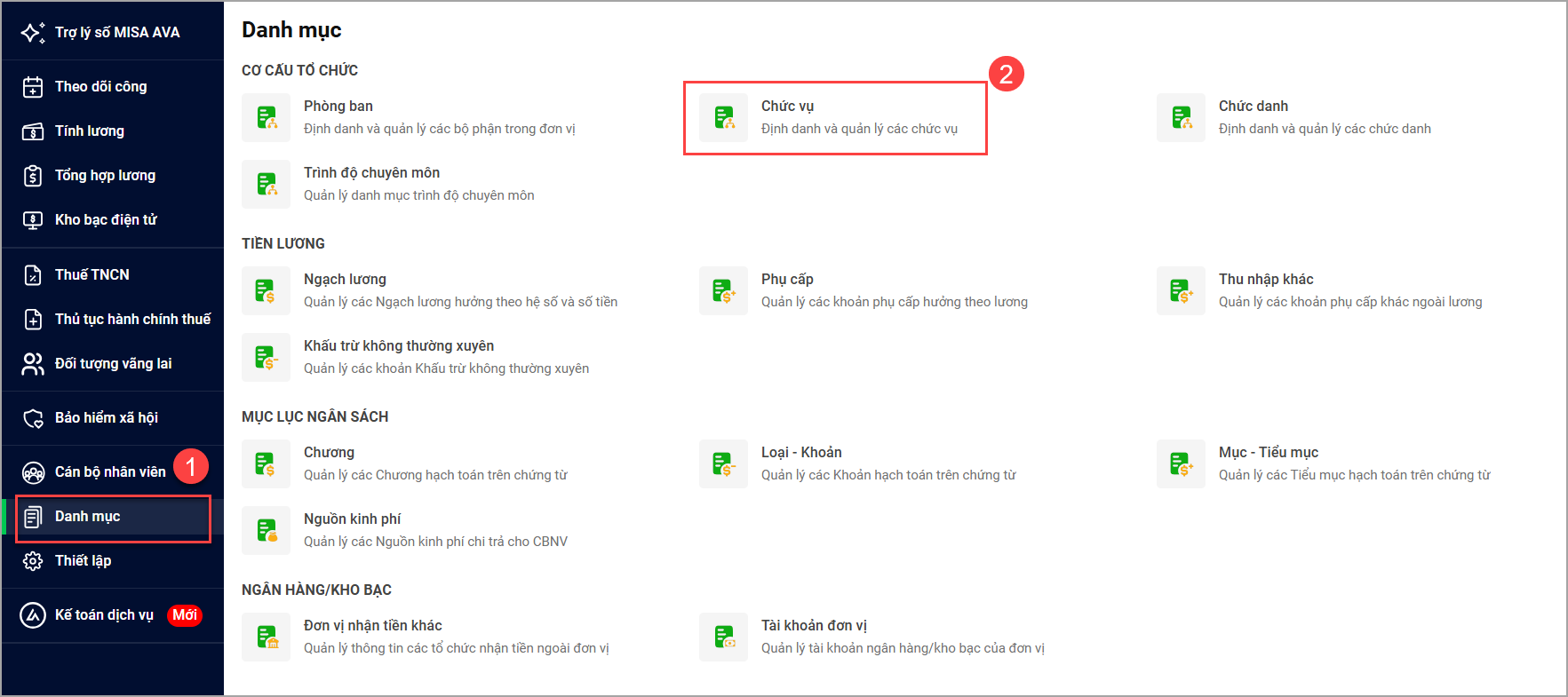
Task: Click the Chức vụ green document icon
Action: 723,117
